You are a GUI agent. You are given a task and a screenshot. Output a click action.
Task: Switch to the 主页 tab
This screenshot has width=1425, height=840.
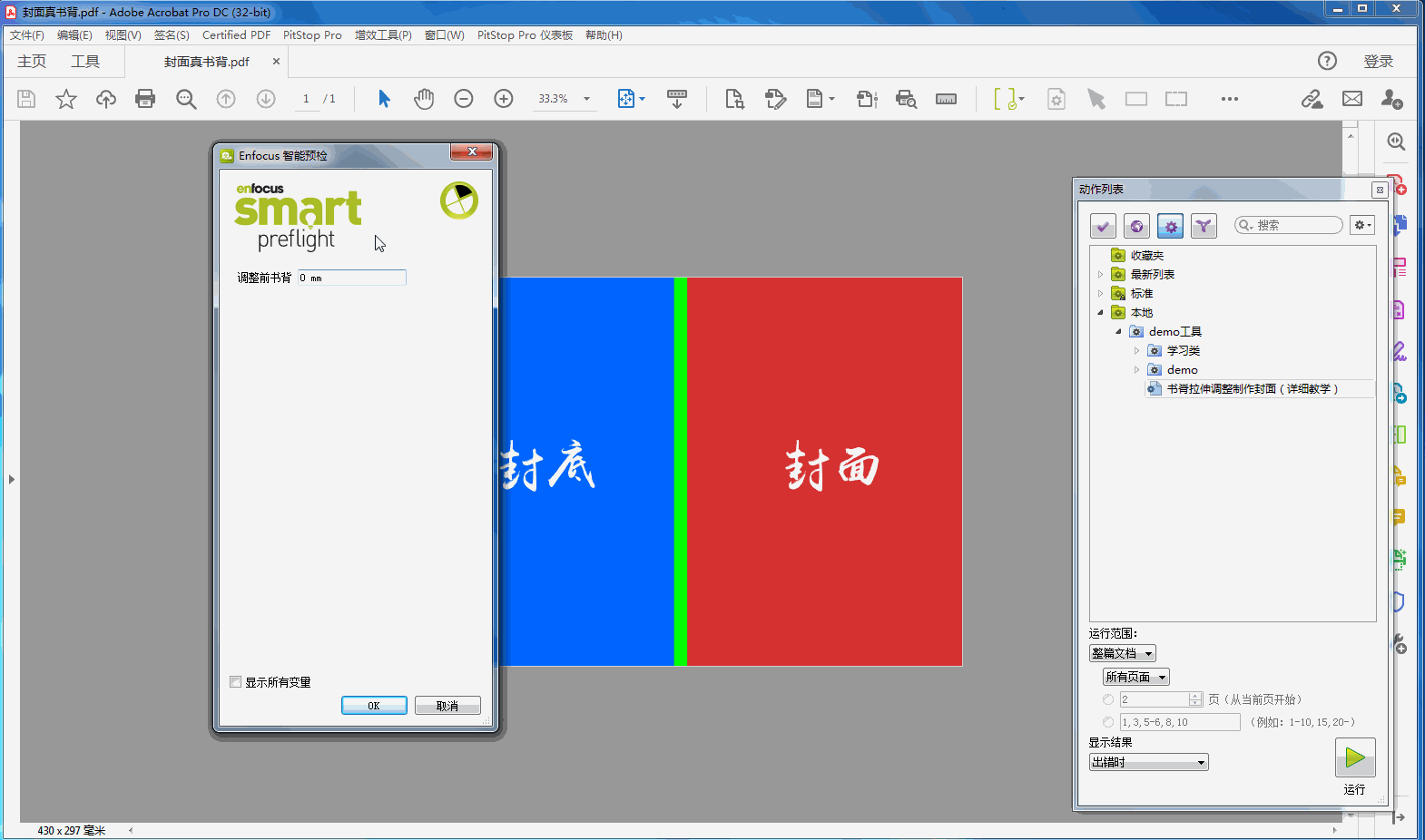[x=32, y=62]
